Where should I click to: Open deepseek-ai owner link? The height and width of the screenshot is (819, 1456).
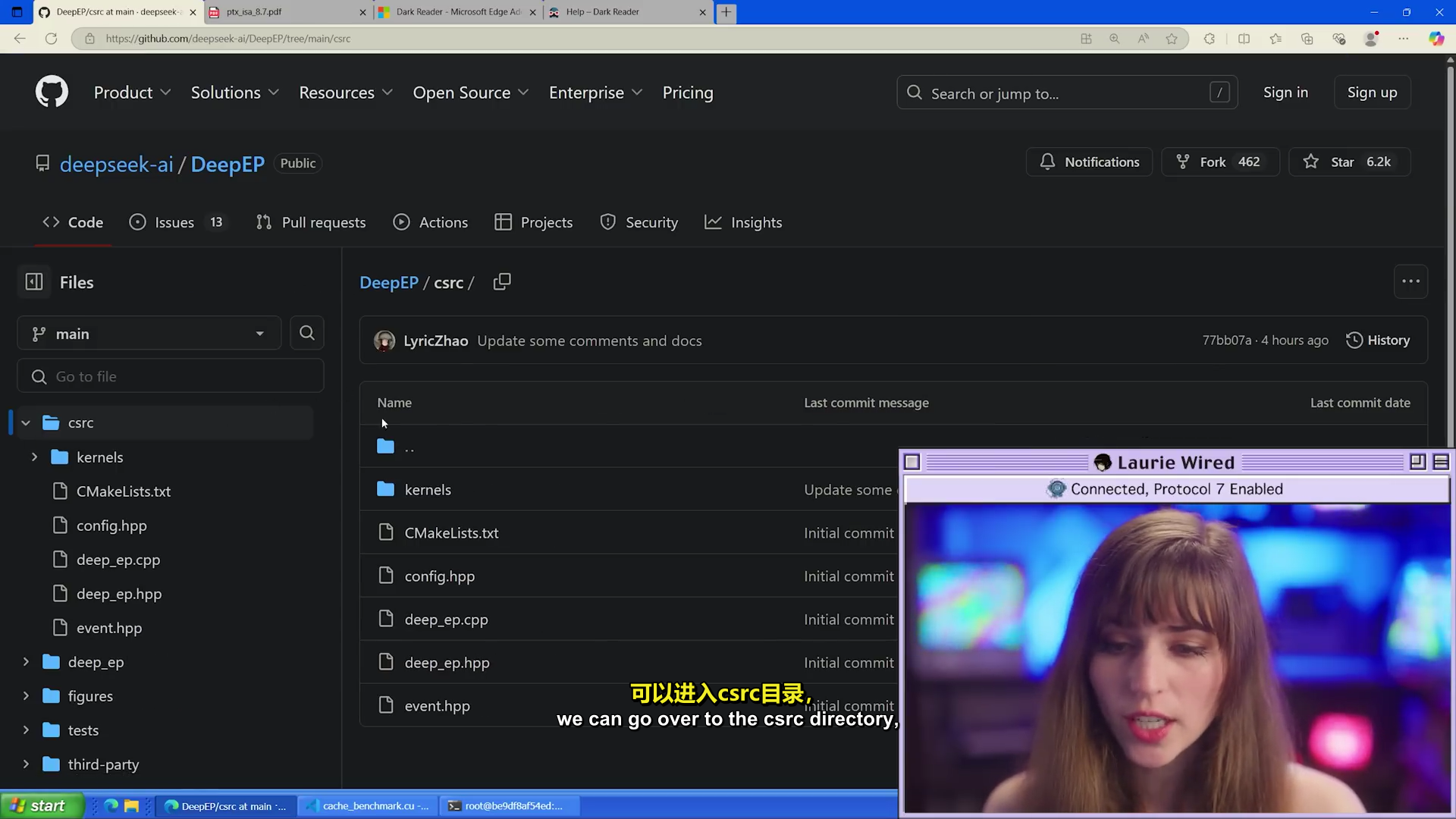[x=116, y=164]
